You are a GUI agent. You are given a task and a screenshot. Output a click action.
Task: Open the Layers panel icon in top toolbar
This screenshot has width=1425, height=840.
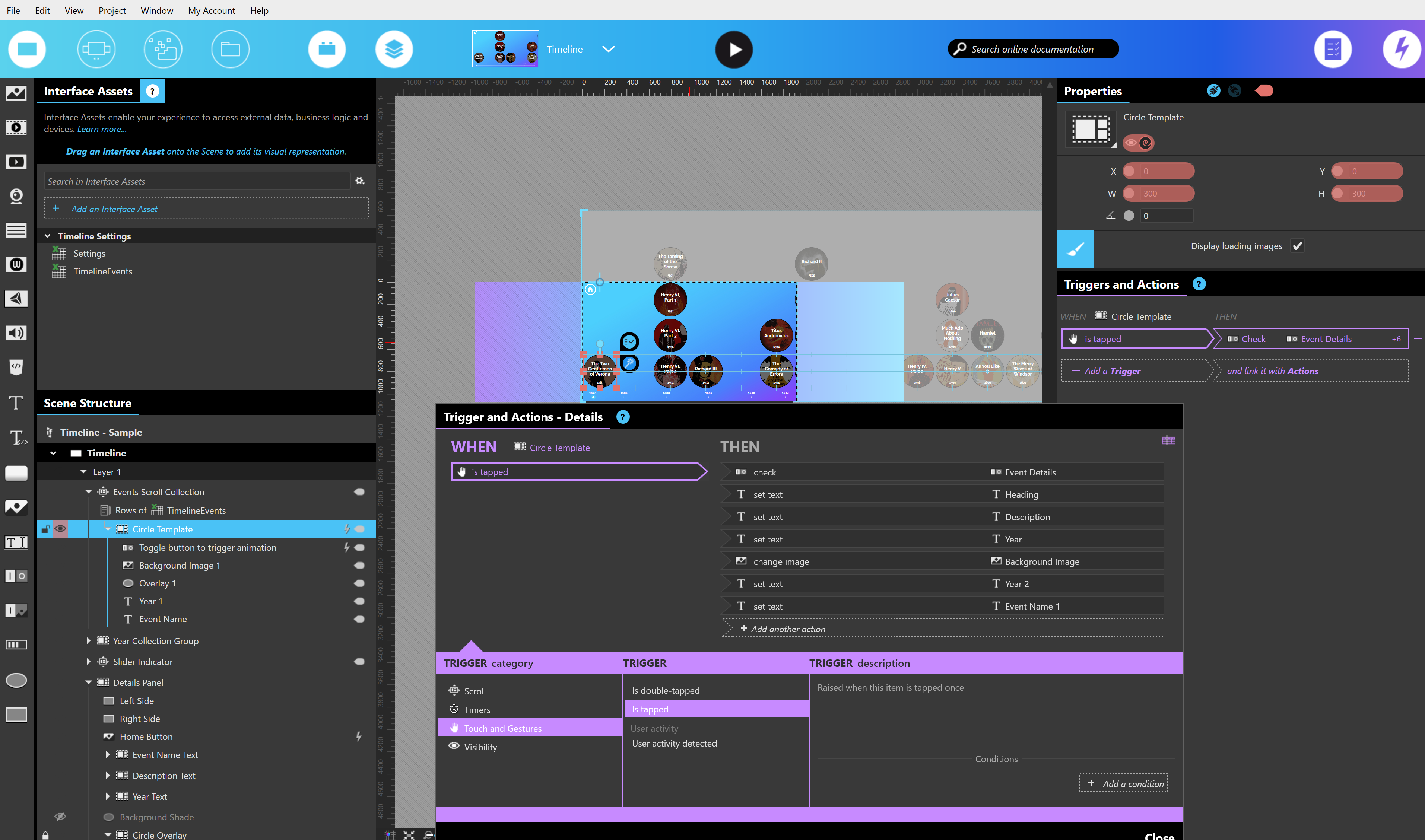(394, 49)
